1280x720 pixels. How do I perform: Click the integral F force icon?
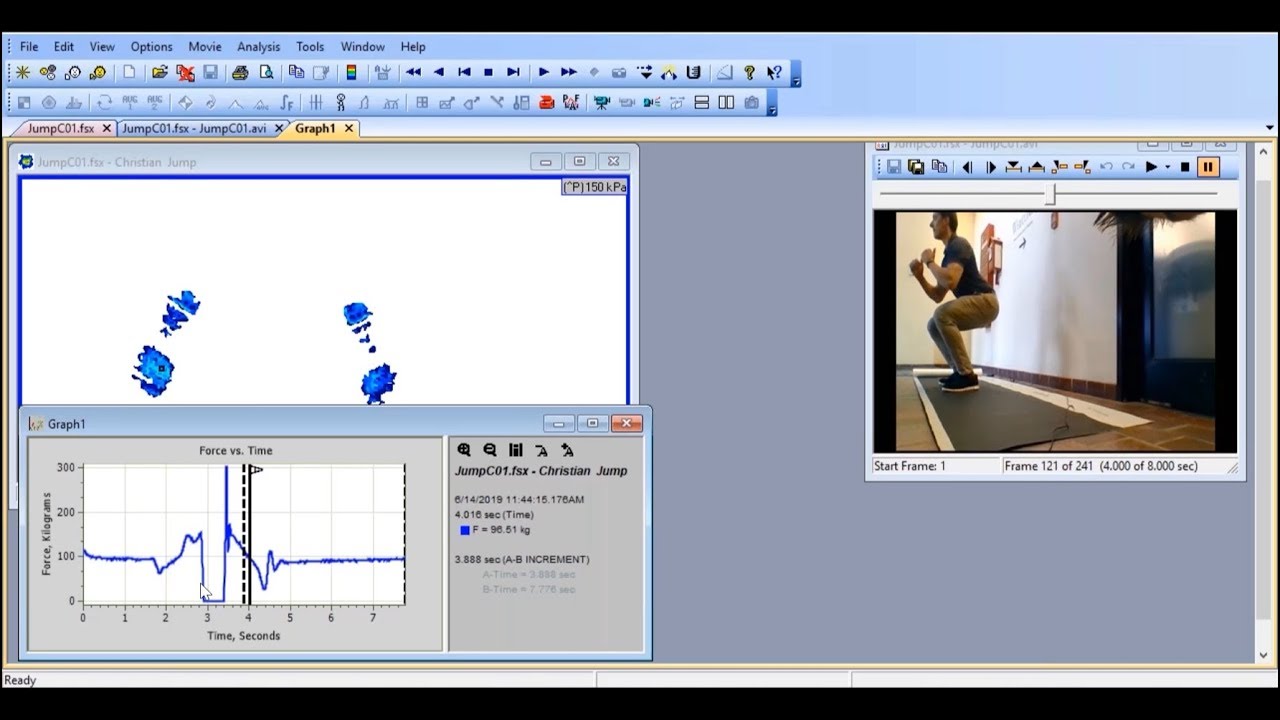(287, 102)
